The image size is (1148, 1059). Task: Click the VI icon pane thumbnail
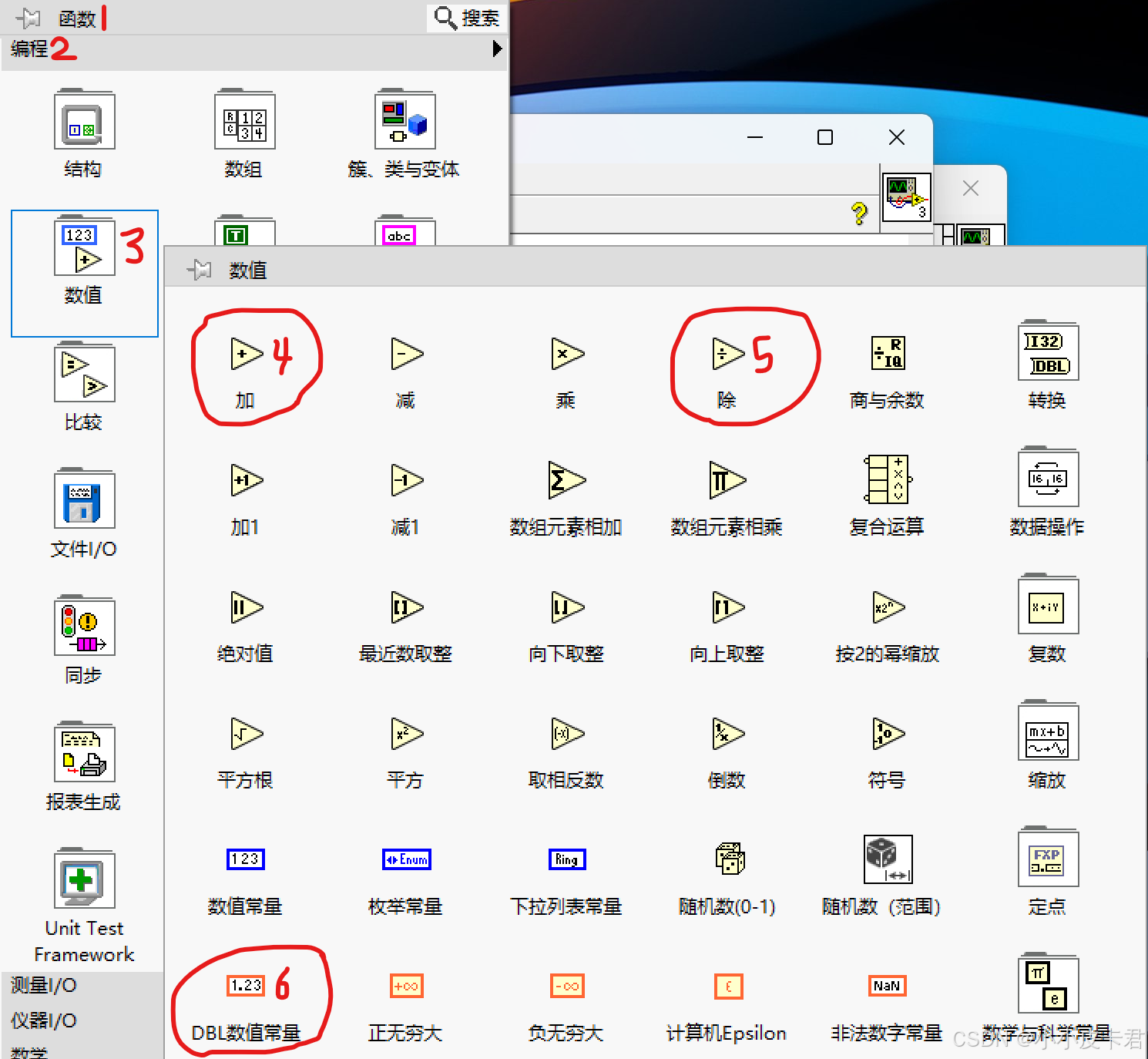[906, 197]
